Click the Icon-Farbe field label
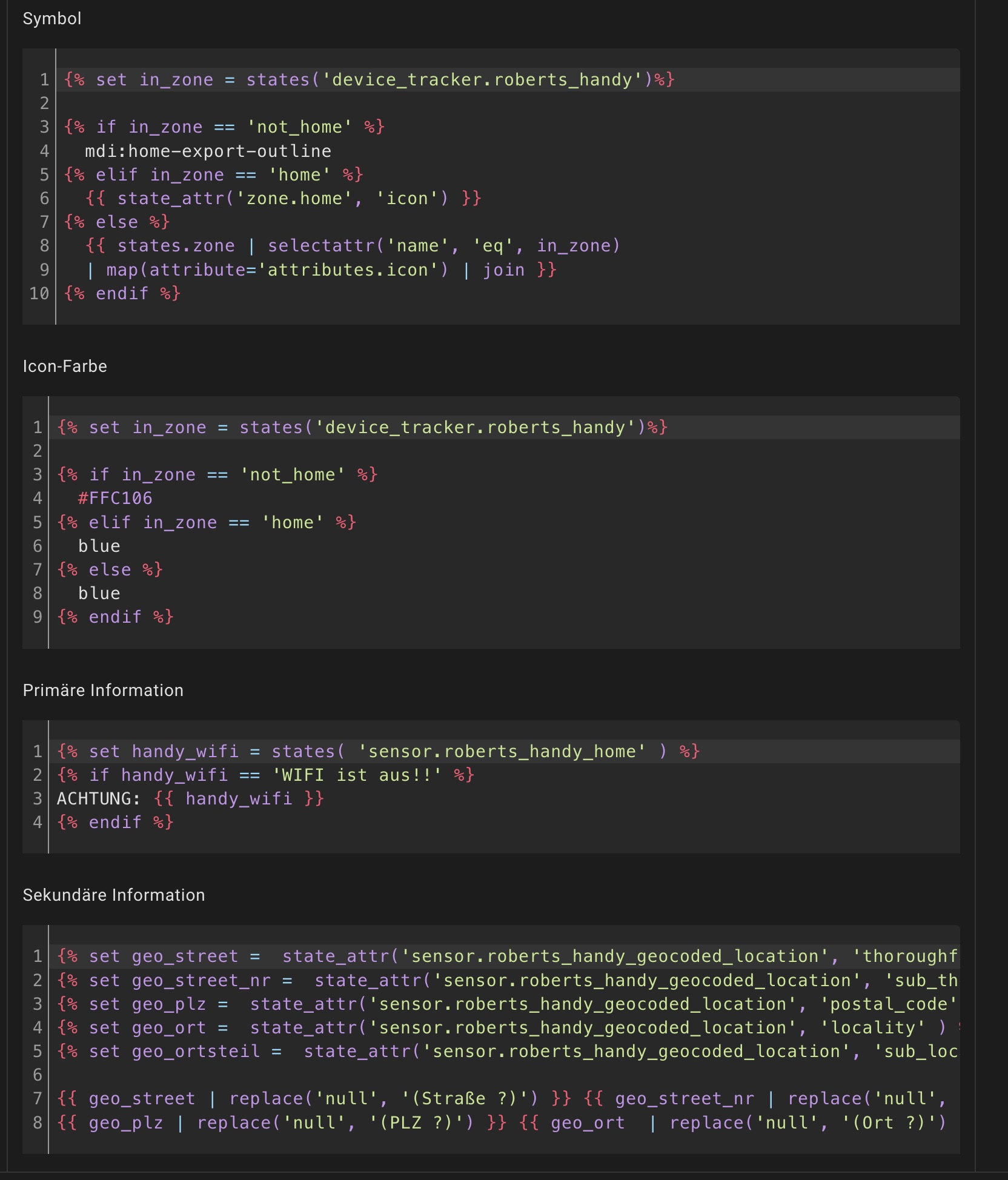This screenshot has height=1180, width=1008. [65, 366]
